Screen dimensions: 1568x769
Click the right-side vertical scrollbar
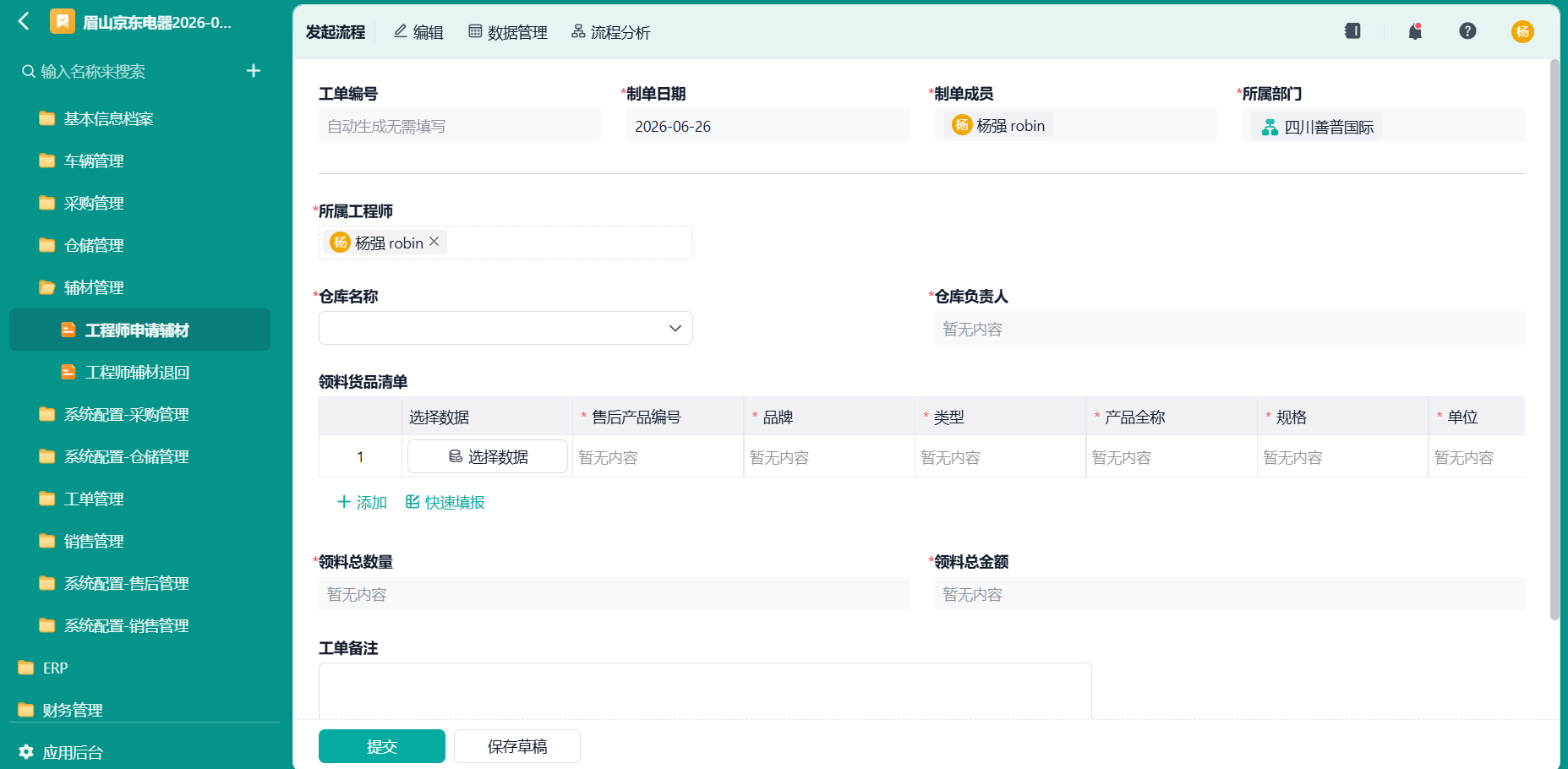point(1554,338)
